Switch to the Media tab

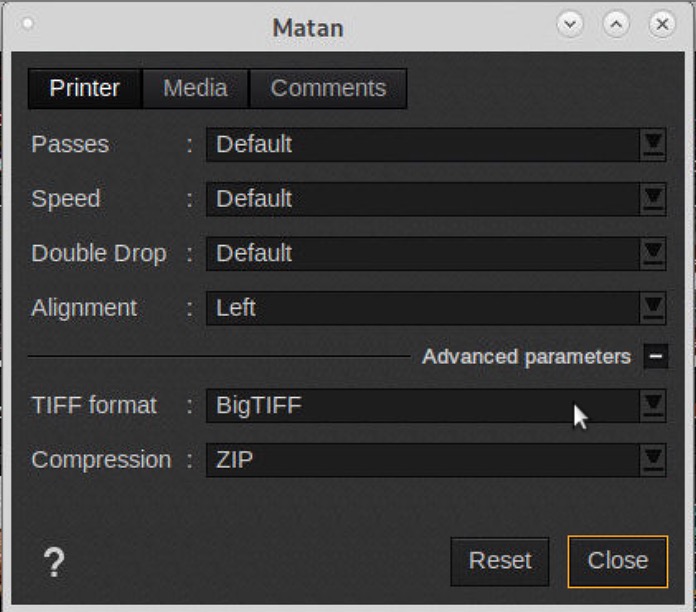[x=195, y=88]
